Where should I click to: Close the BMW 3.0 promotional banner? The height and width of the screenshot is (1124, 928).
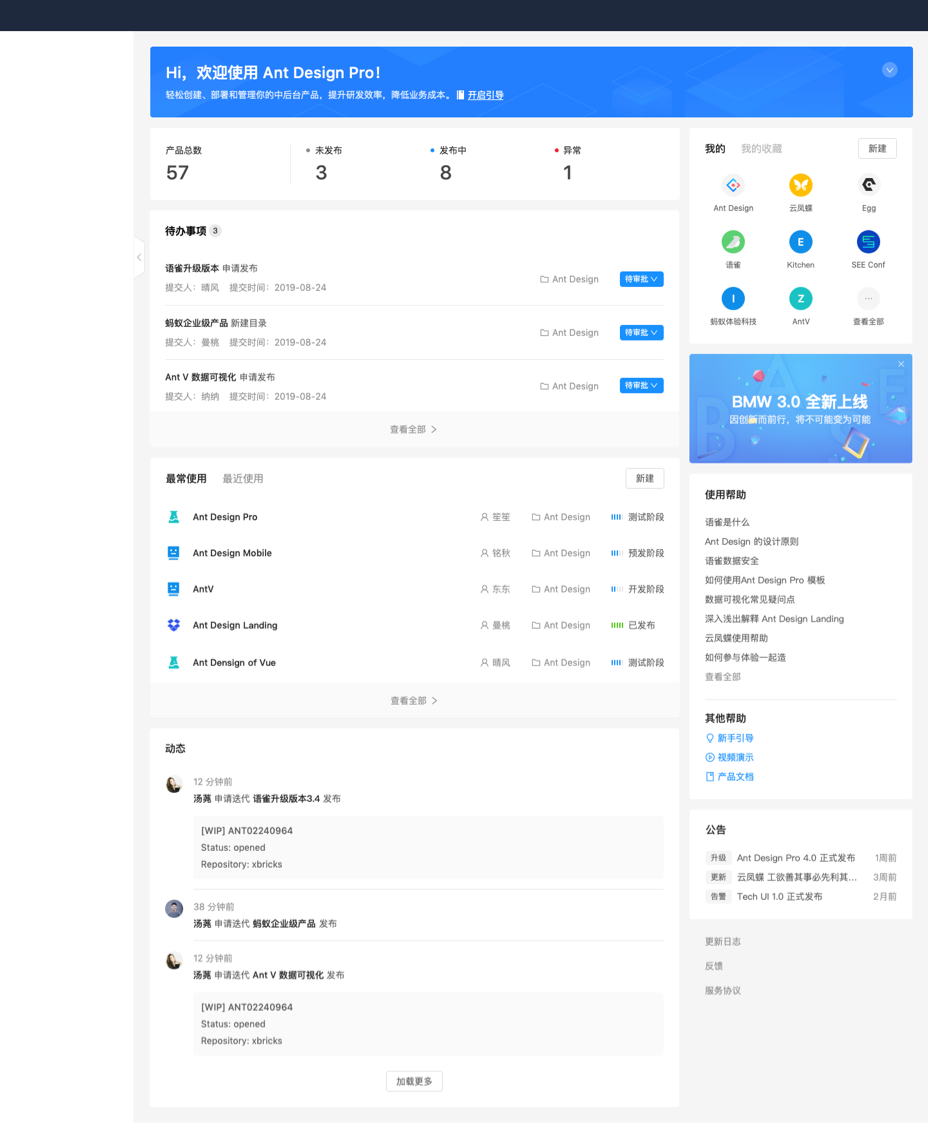tap(901, 364)
